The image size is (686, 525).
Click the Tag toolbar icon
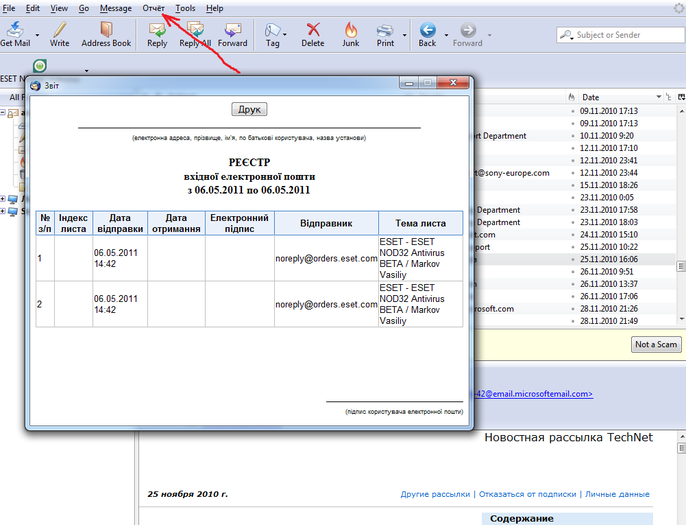(272, 30)
